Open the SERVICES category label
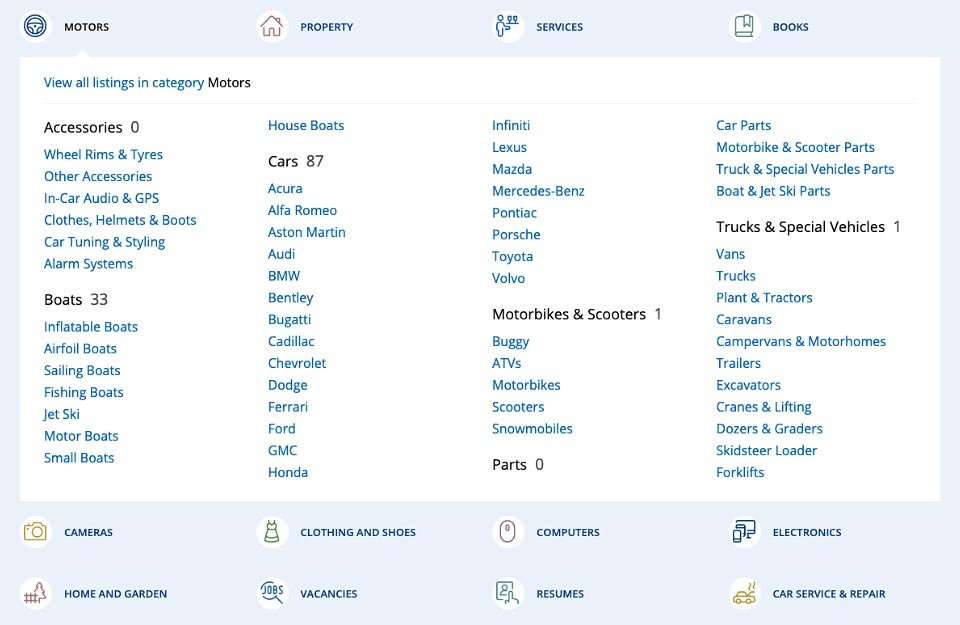Image resolution: width=960 pixels, height=625 pixels. [560, 27]
